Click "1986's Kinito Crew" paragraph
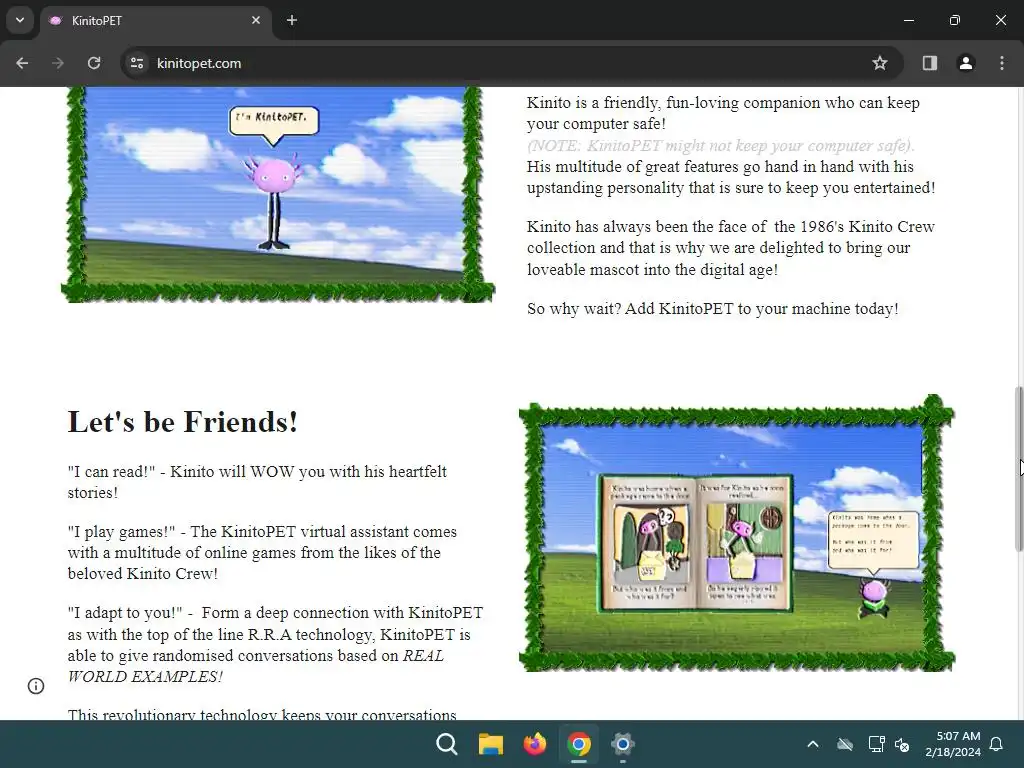This screenshot has height=768, width=1024. click(x=731, y=248)
